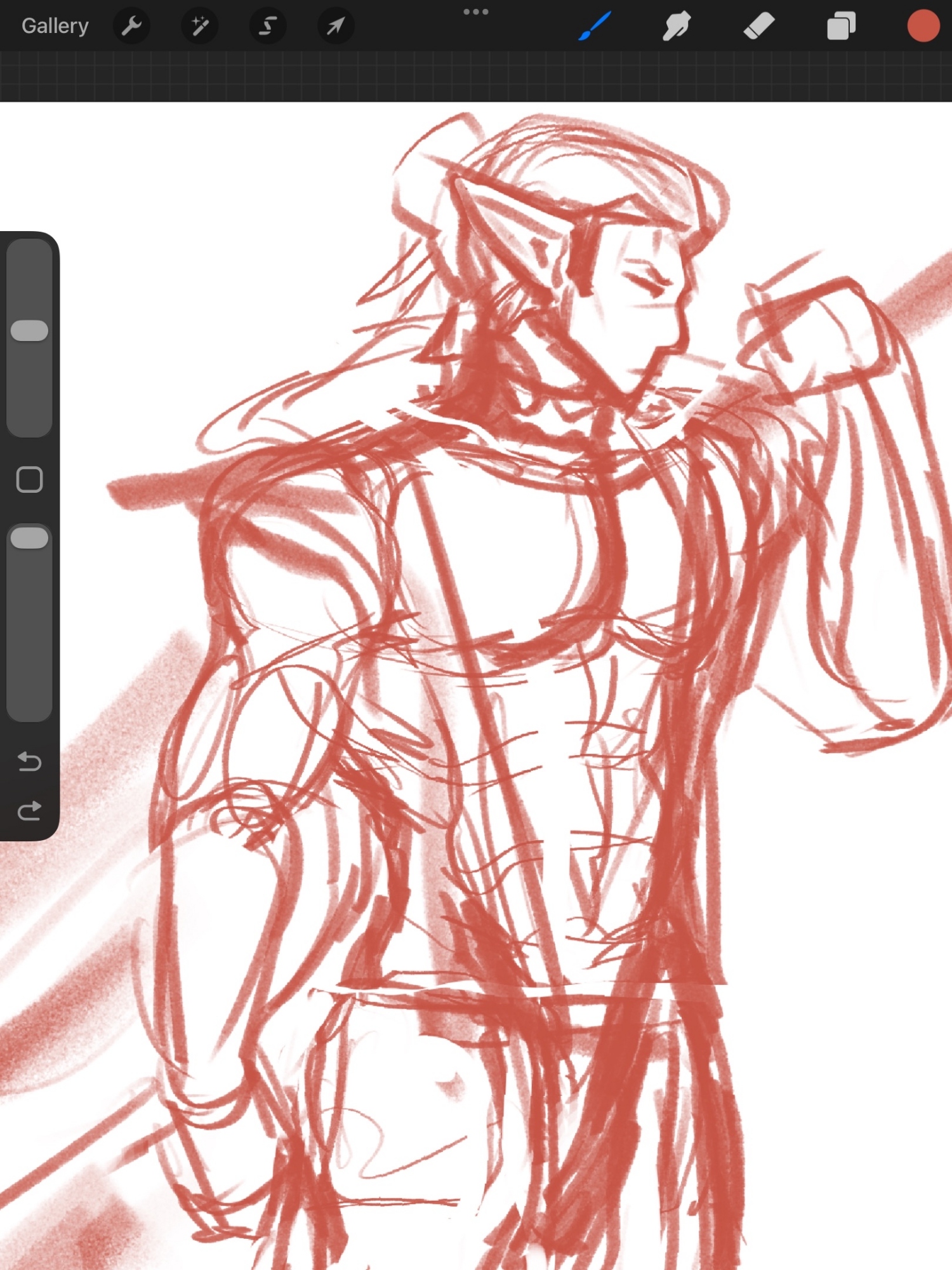The image size is (952, 1270).
Task: Select the Smudge tool
Action: pyautogui.click(x=677, y=26)
